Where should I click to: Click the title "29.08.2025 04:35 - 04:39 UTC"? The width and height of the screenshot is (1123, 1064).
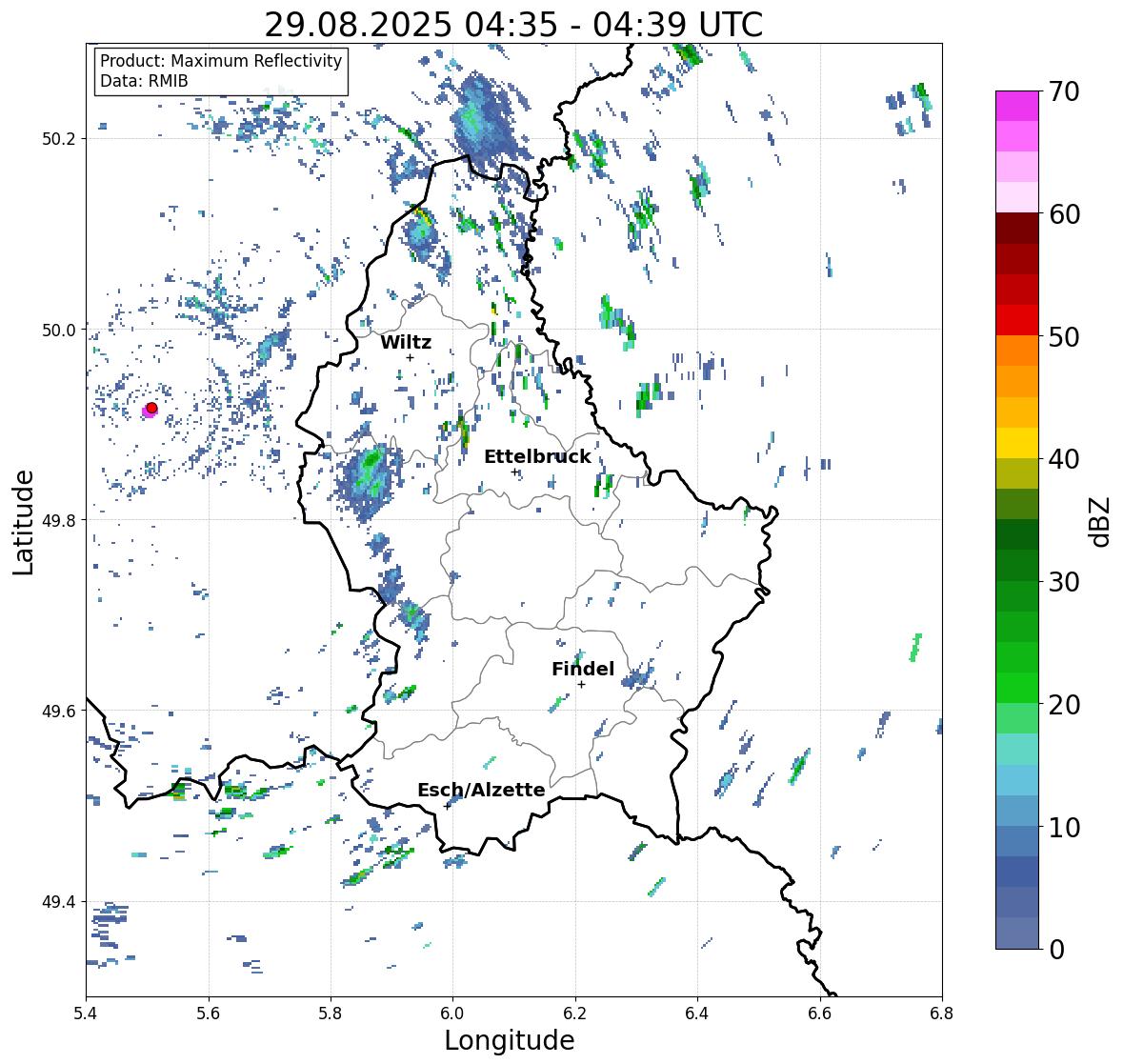point(513,25)
